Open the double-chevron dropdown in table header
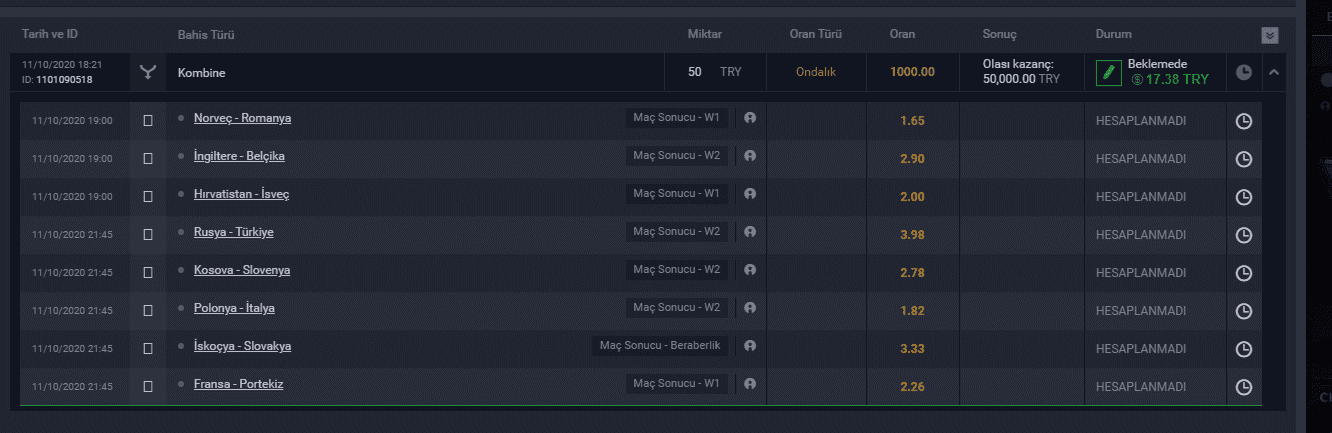Screen dimensions: 1332x433 click(x=1270, y=35)
